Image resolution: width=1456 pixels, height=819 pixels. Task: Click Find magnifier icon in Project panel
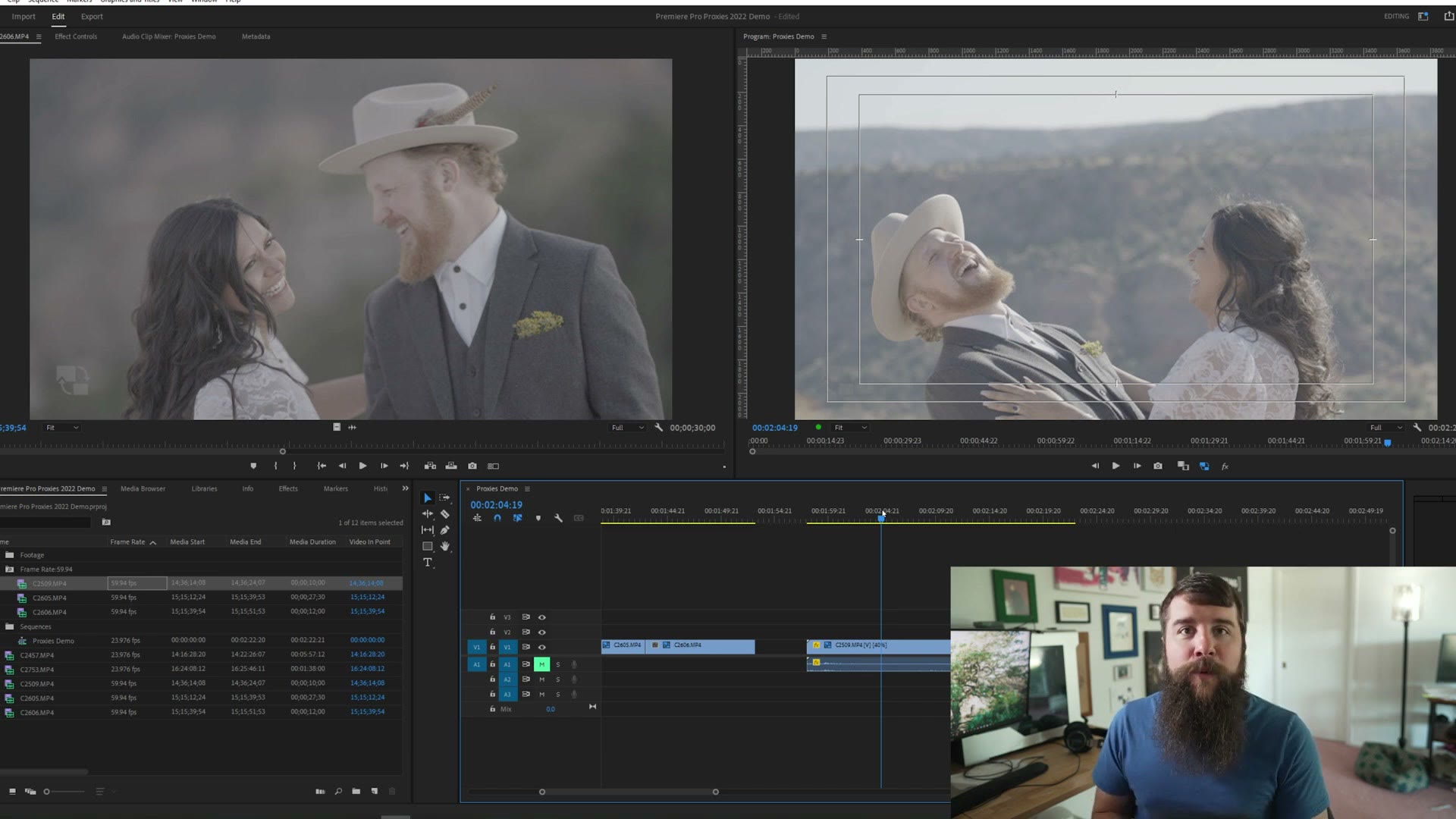click(338, 792)
